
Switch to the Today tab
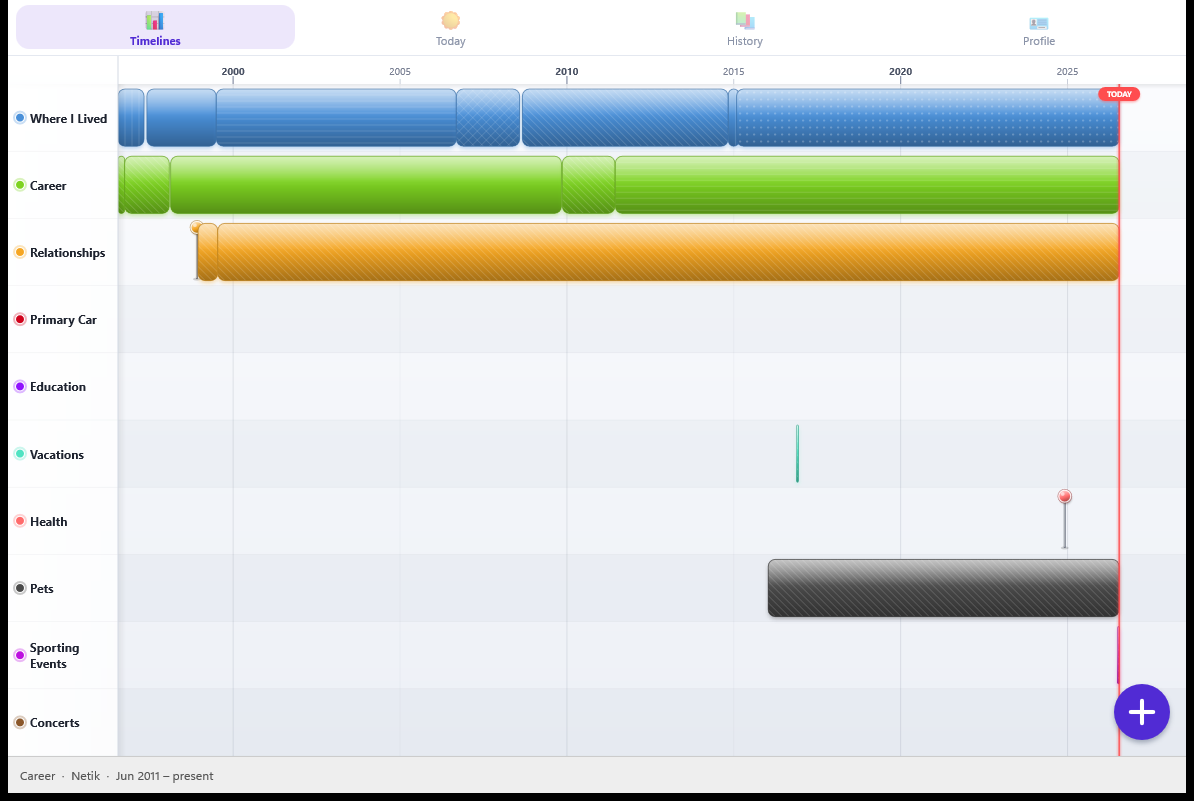pos(450,27)
